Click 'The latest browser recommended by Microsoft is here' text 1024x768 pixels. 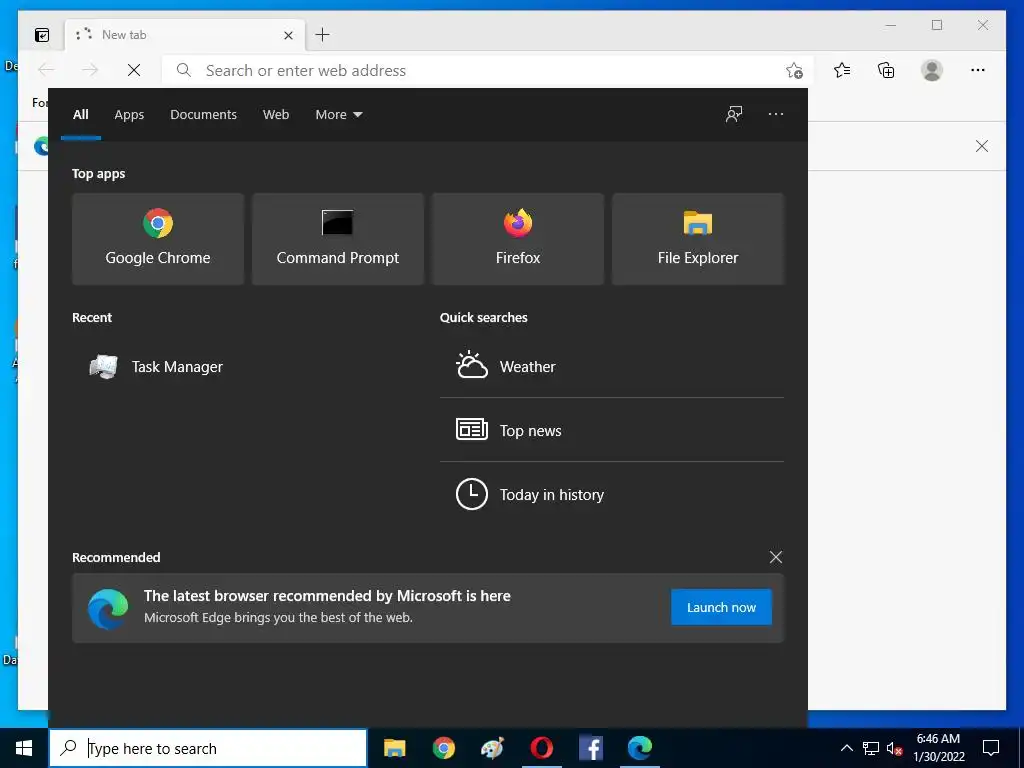coord(327,596)
